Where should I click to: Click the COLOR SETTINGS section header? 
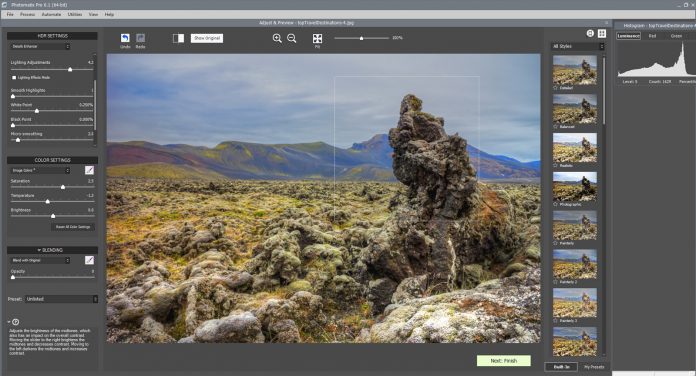52,160
